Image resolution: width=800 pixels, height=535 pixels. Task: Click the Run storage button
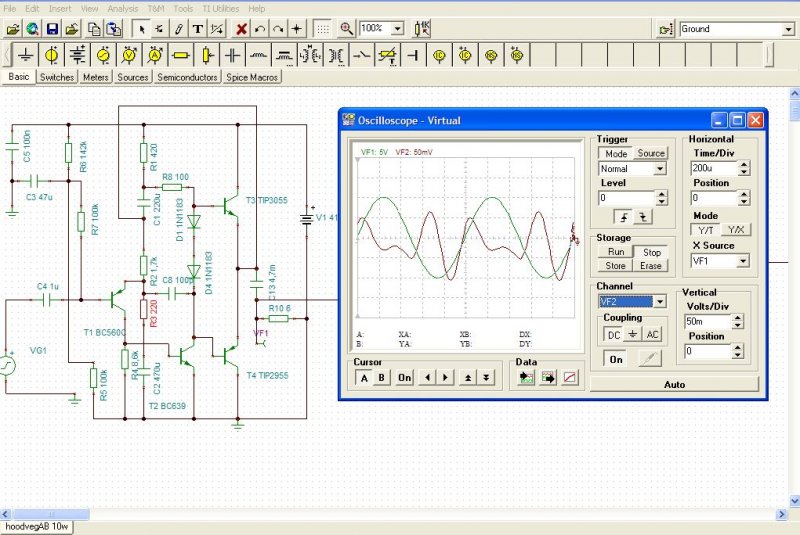(x=616, y=252)
